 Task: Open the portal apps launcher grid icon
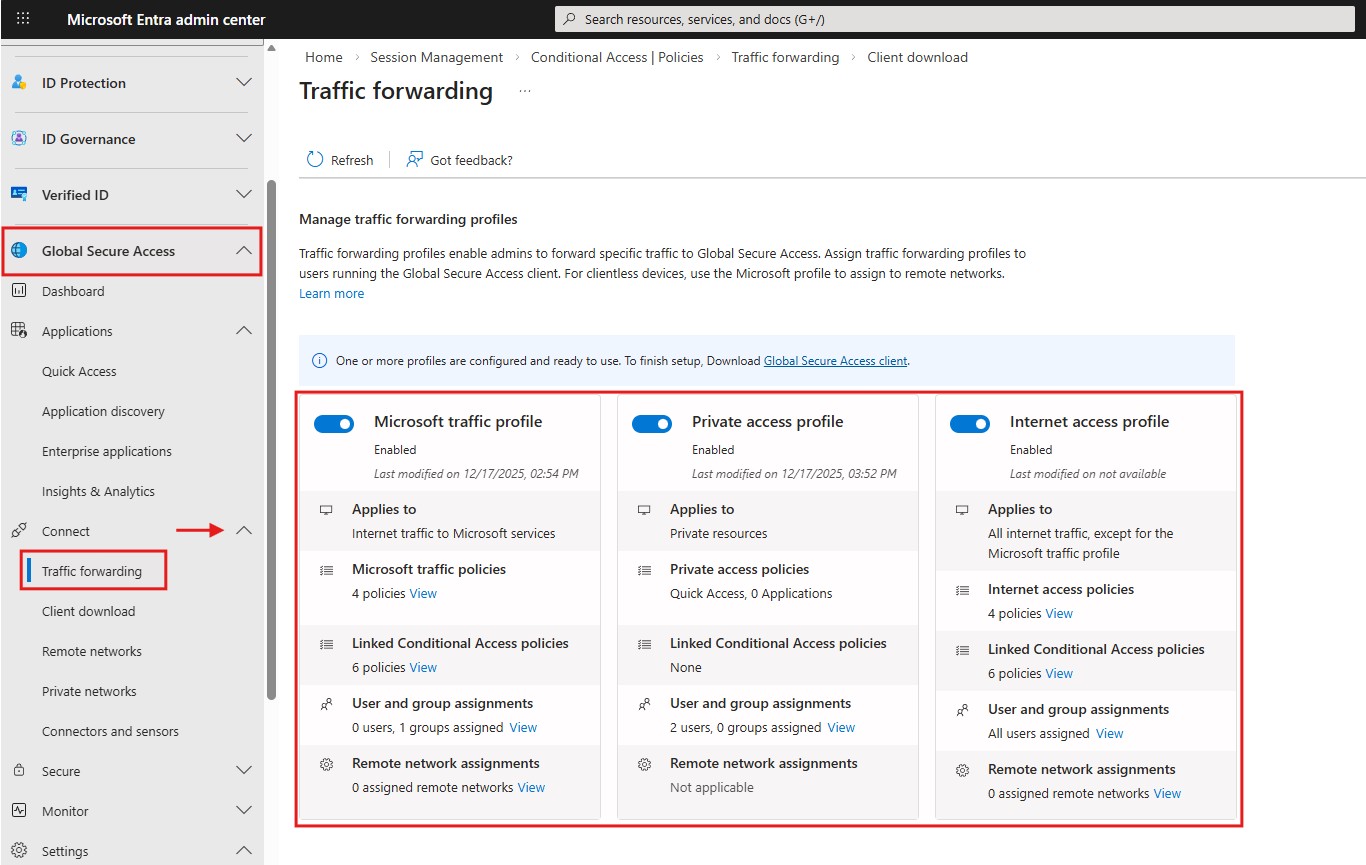(x=23, y=18)
